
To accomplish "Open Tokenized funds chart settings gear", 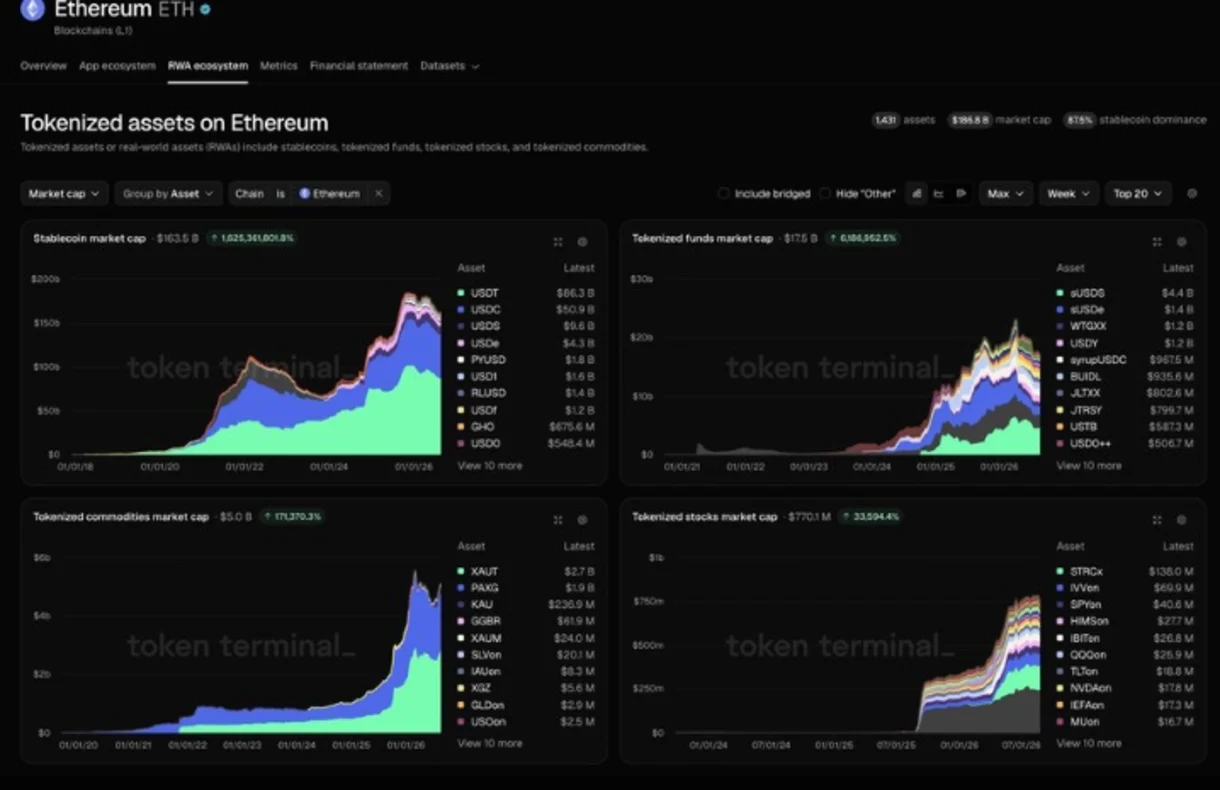I will [x=1181, y=242].
